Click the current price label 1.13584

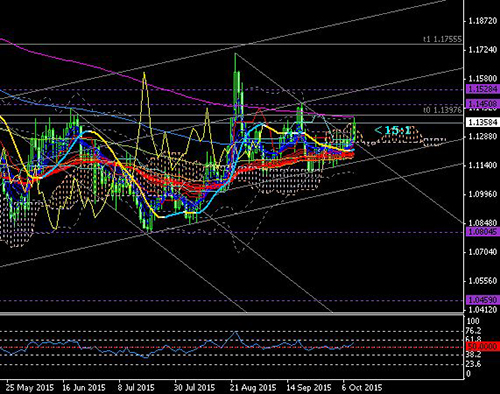click(483, 122)
